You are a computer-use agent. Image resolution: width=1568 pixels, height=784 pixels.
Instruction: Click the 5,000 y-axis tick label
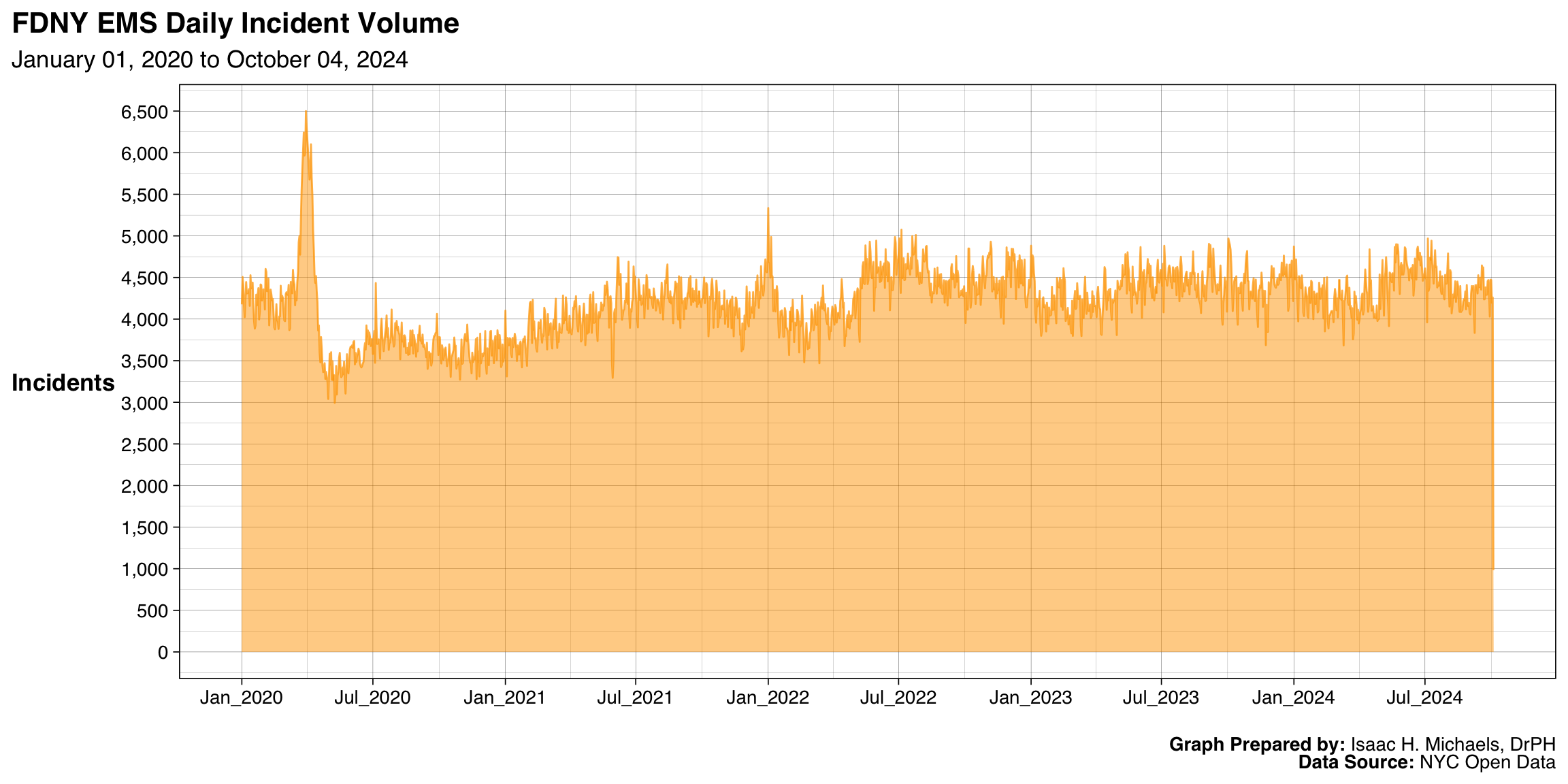click(144, 237)
